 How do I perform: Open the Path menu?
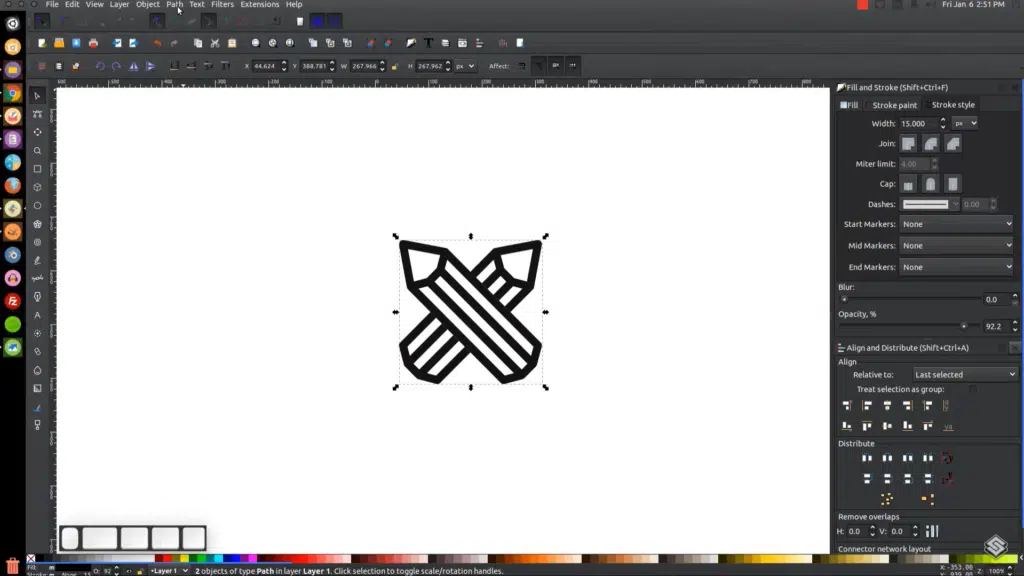(174, 4)
